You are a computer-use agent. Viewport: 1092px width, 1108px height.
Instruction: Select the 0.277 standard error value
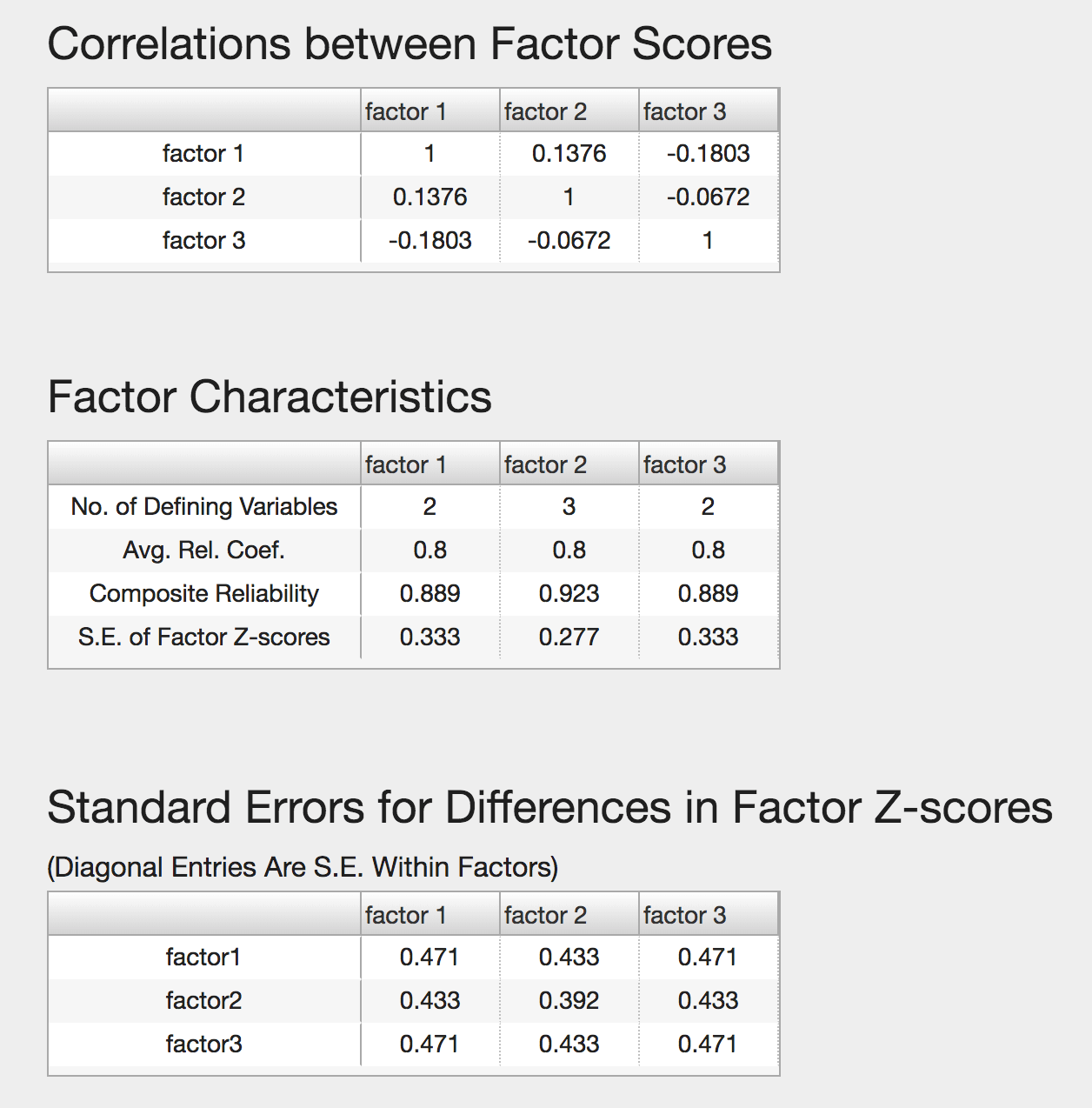click(x=569, y=637)
